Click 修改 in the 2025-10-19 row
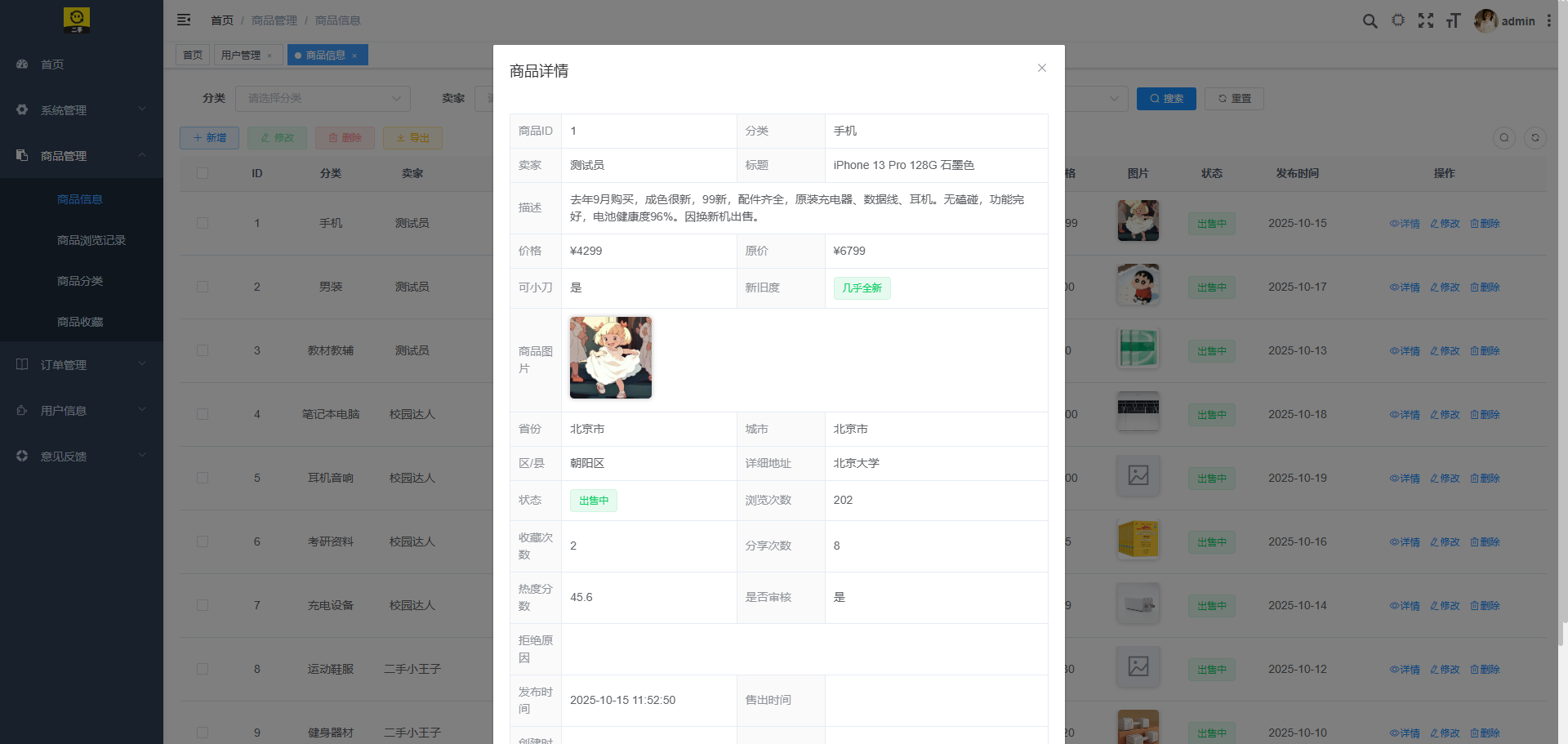 1445,479
